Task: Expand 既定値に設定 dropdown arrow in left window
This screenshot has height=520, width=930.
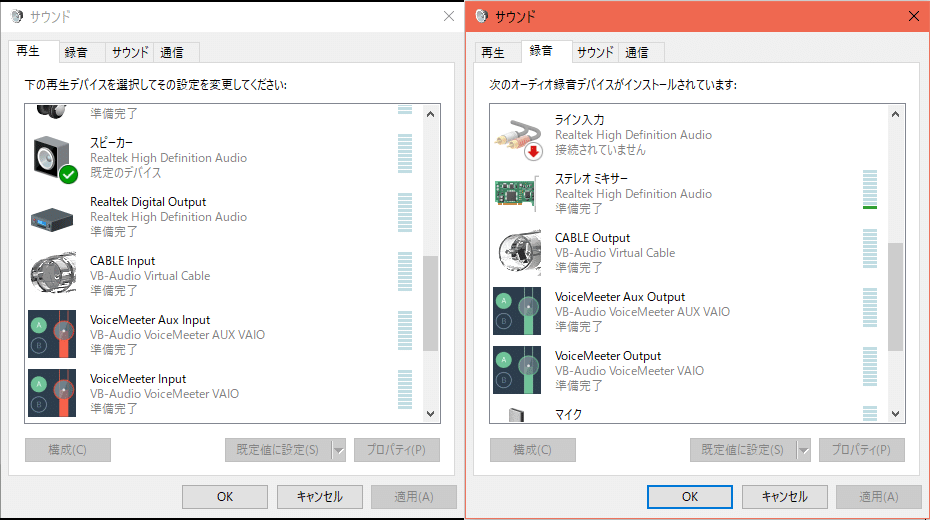Action: tap(339, 450)
